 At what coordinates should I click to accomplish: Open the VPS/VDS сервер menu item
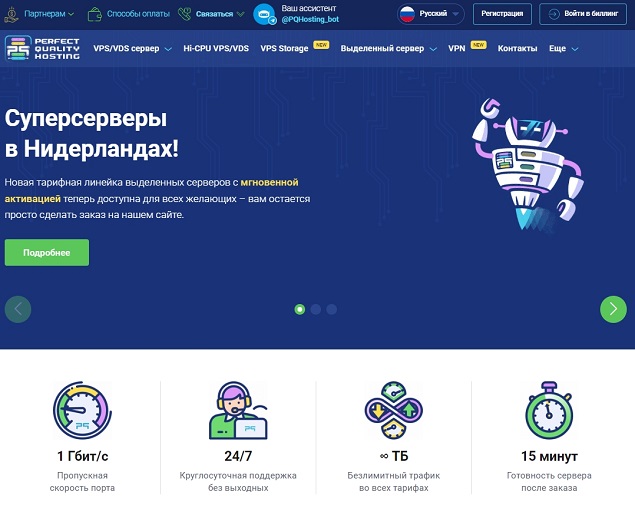[x=126, y=48]
